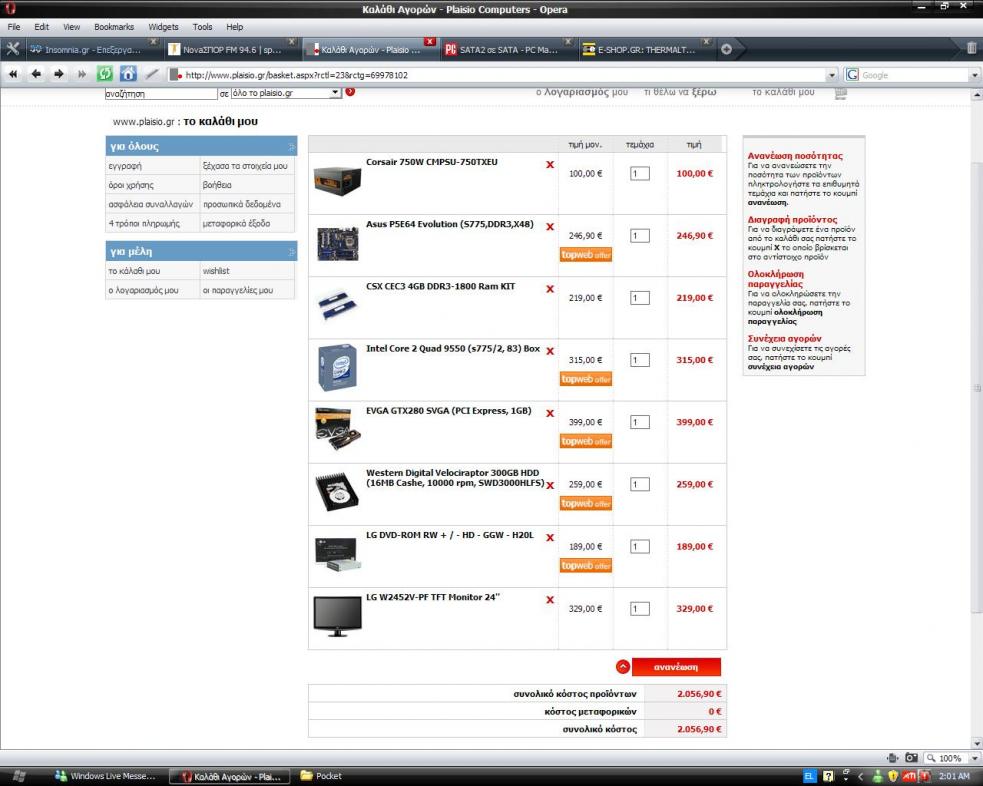Click the vertical page scrollbar
983x786 pixels.
coord(977,389)
